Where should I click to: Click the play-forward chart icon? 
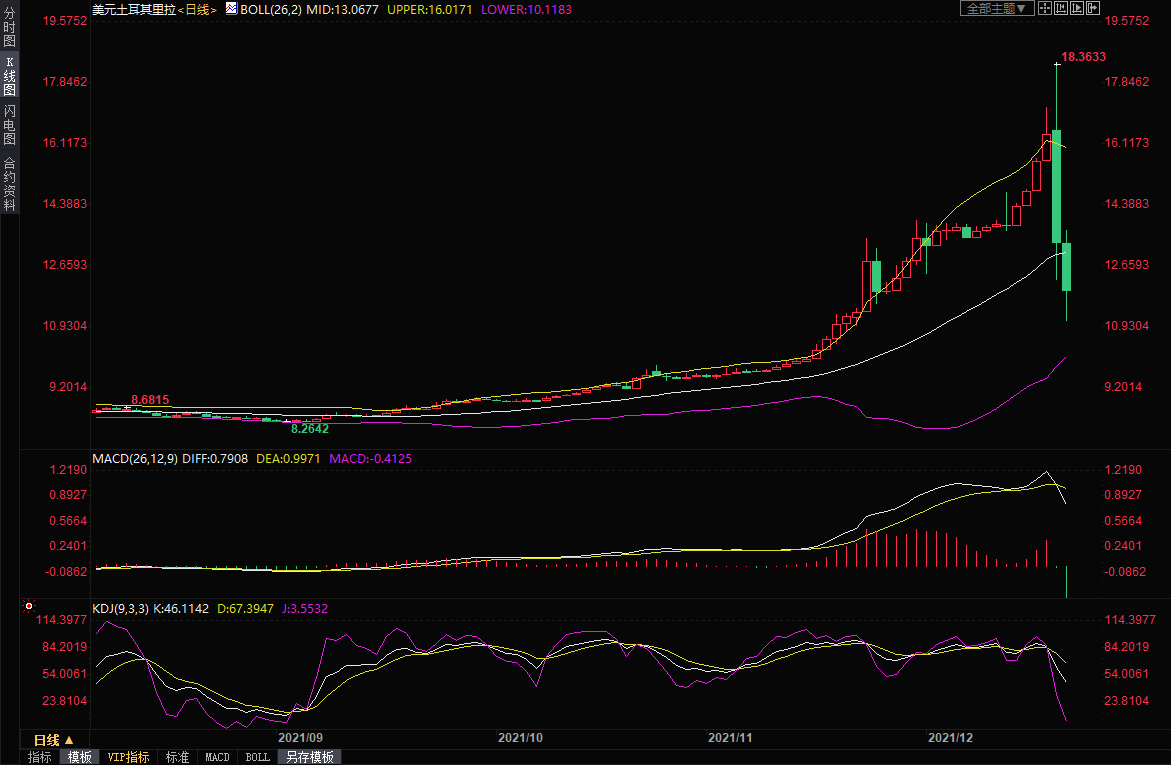(1077, 8)
